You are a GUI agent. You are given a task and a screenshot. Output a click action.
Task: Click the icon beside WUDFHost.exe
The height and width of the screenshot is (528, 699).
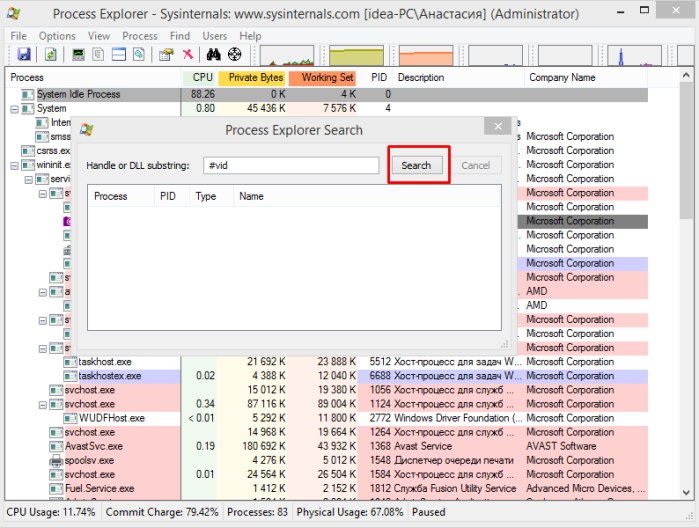[70, 418]
